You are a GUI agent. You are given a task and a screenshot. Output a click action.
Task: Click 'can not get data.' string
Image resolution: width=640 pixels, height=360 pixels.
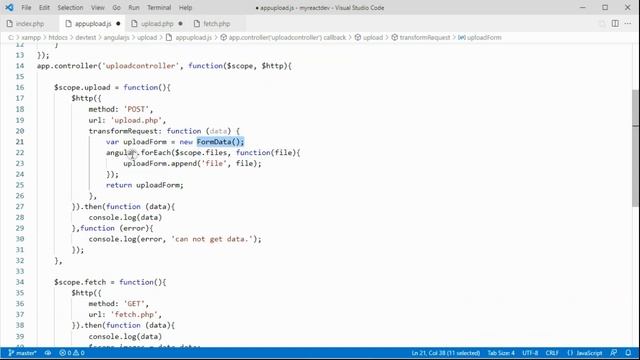(212, 239)
